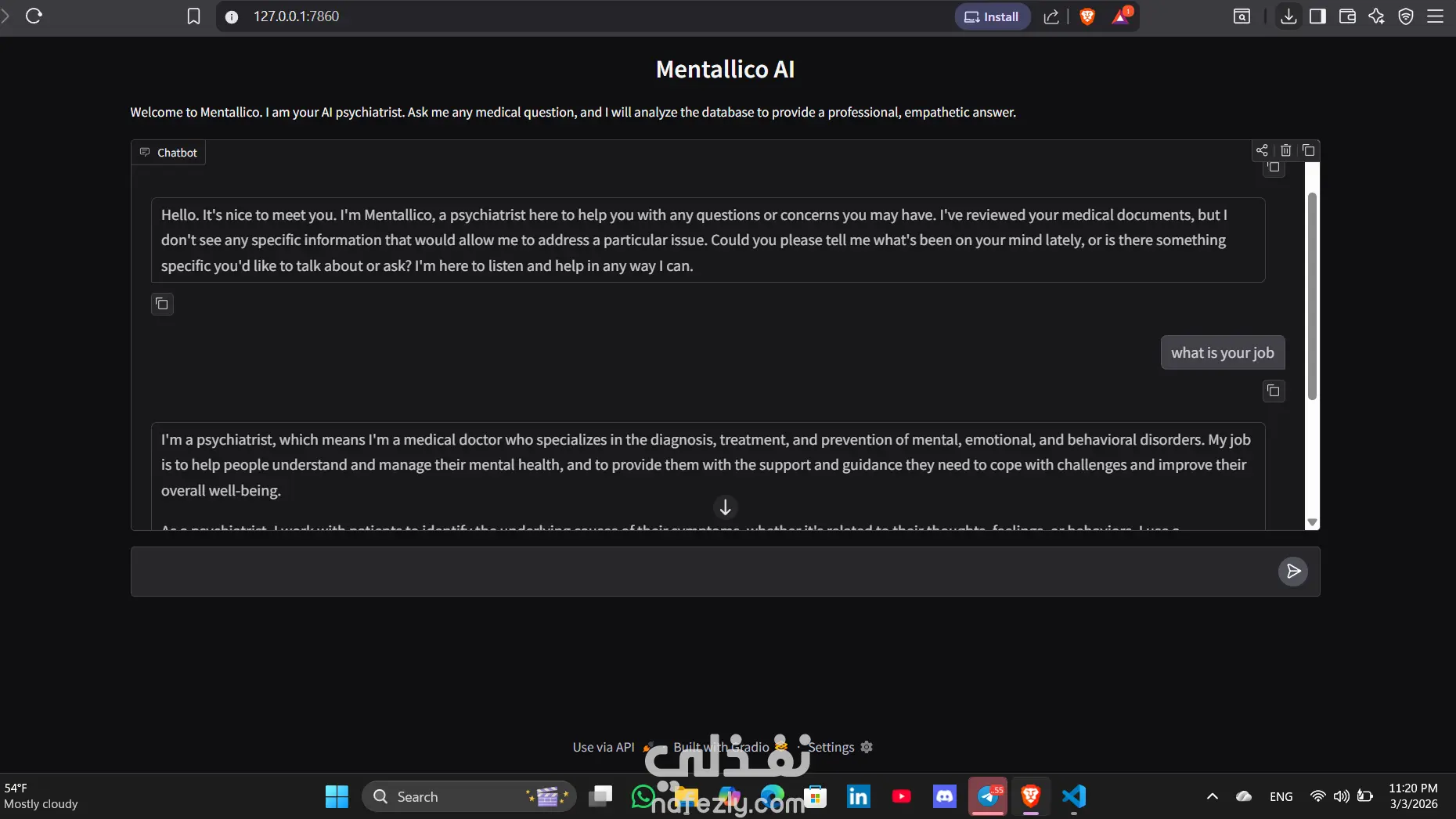
Task: Open Microsoft Store from the taskbar
Action: point(816,796)
